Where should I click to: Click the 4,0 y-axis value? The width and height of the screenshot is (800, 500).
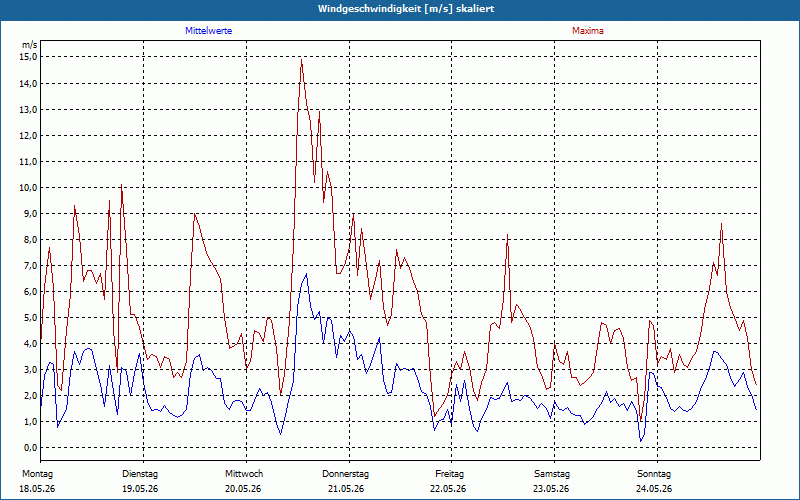(x=30, y=343)
